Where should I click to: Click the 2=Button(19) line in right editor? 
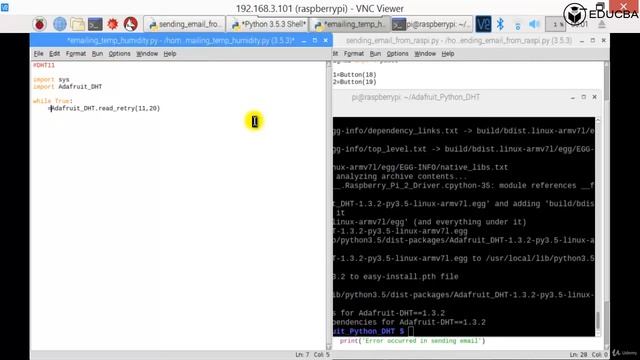pyautogui.click(x=355, y=82)
